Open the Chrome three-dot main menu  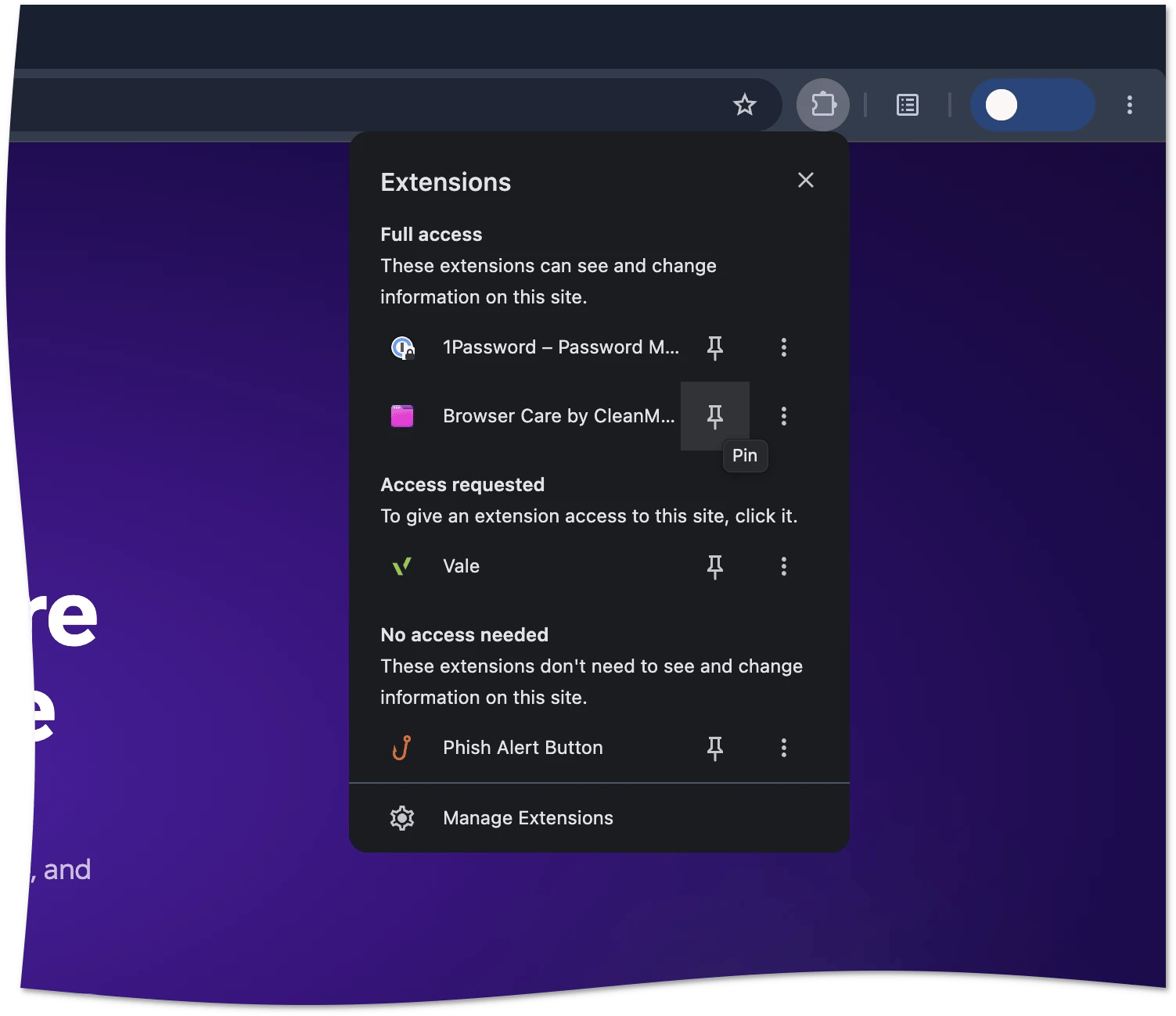coord(1129,105)
